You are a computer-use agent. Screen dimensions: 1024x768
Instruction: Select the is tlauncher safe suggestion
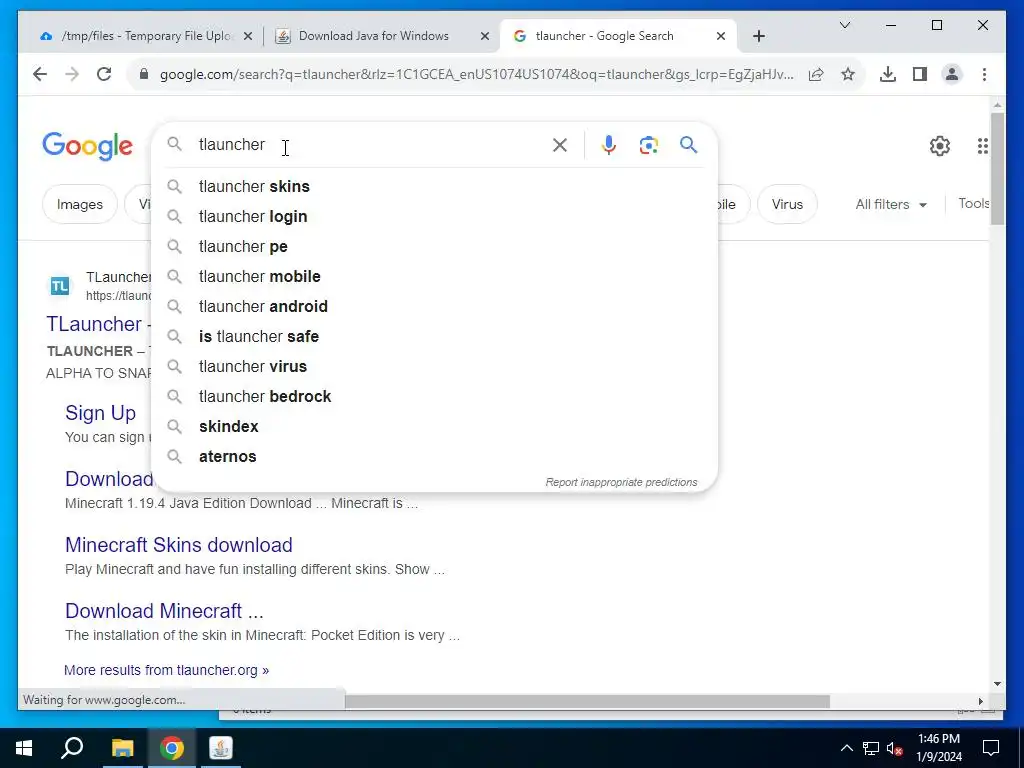pos(434,337)
